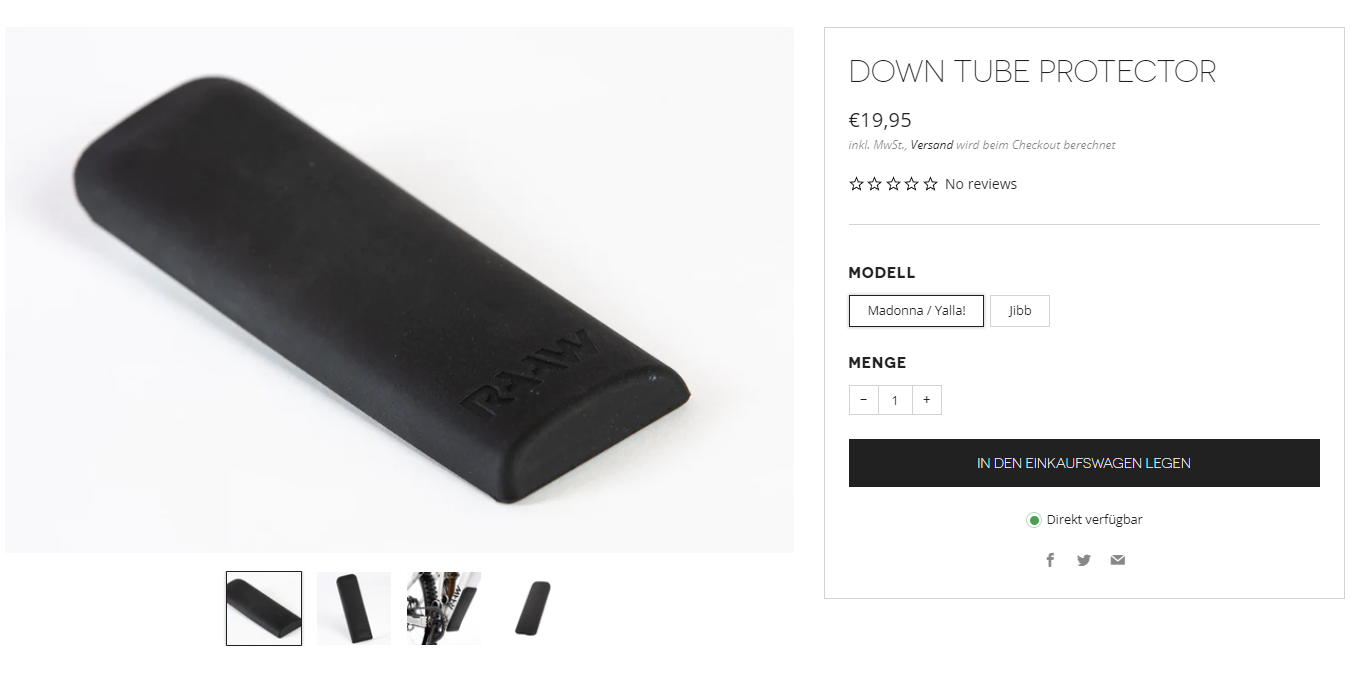Select first thumbnail of angled protector

pos(264,608)
